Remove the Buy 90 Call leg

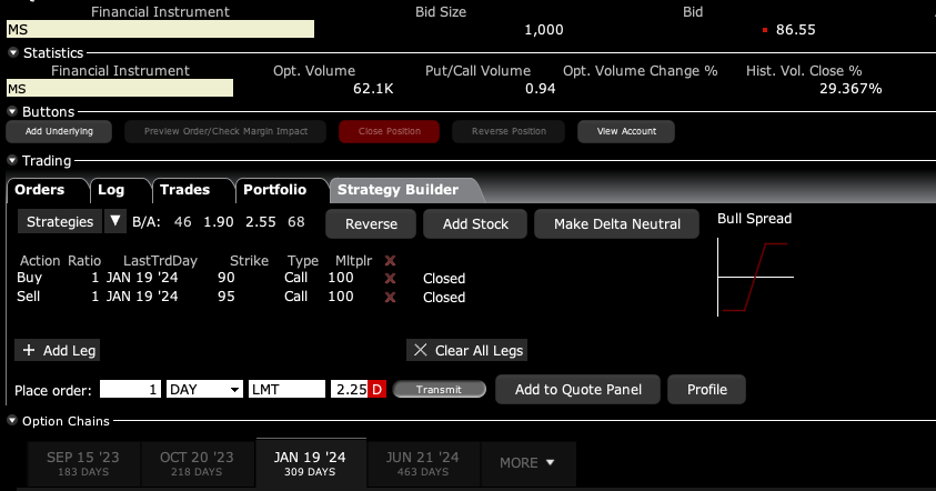click(390, 279)
